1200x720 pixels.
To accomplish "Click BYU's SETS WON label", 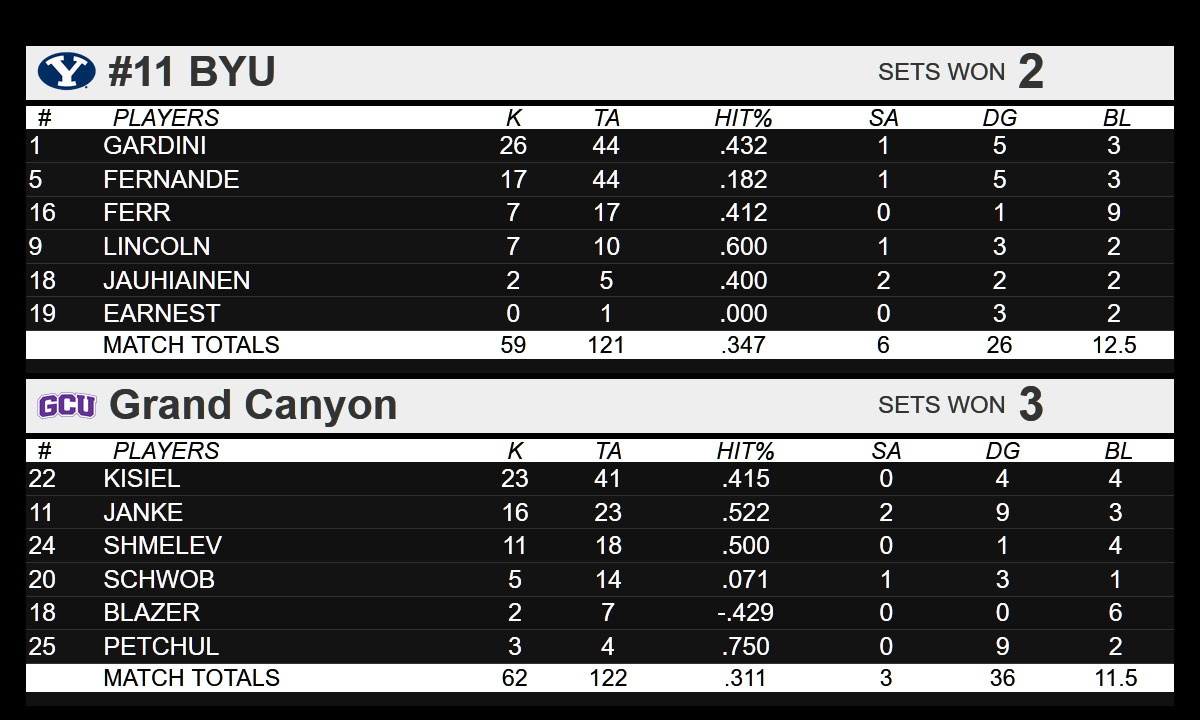I will (941, 72).
